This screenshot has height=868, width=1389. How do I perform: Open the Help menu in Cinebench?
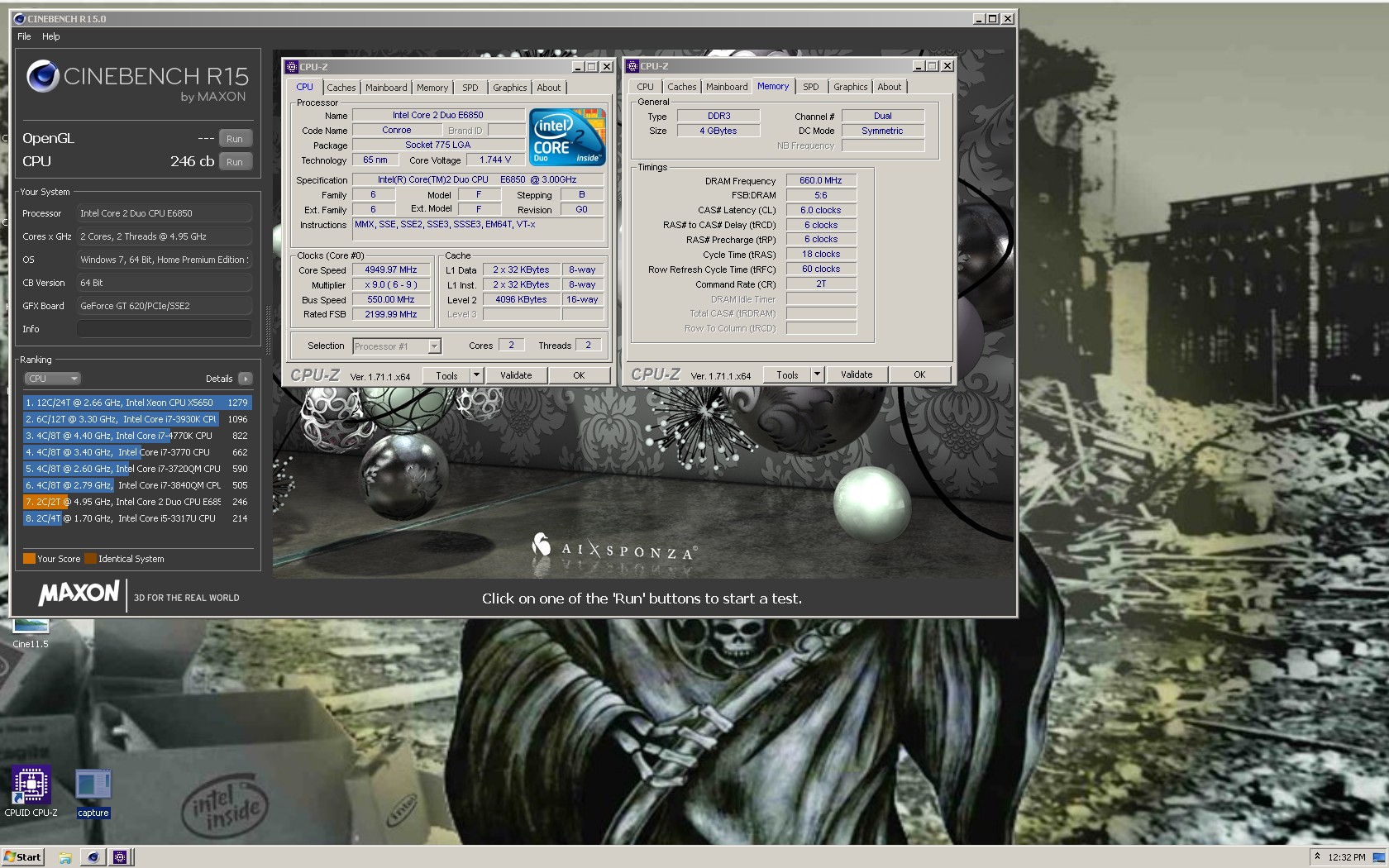pos(50,36)
